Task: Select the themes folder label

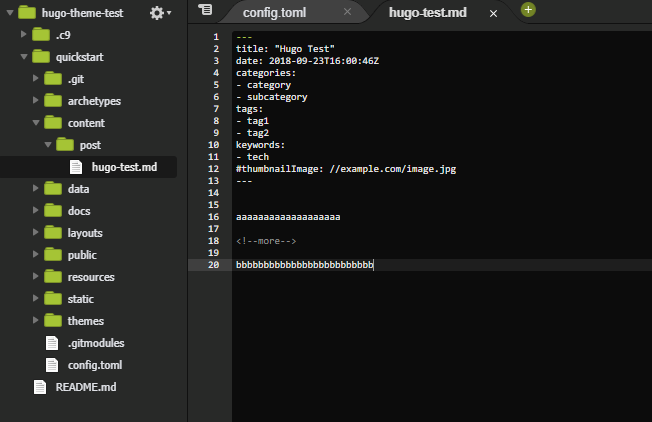Action: pos(86,321)
